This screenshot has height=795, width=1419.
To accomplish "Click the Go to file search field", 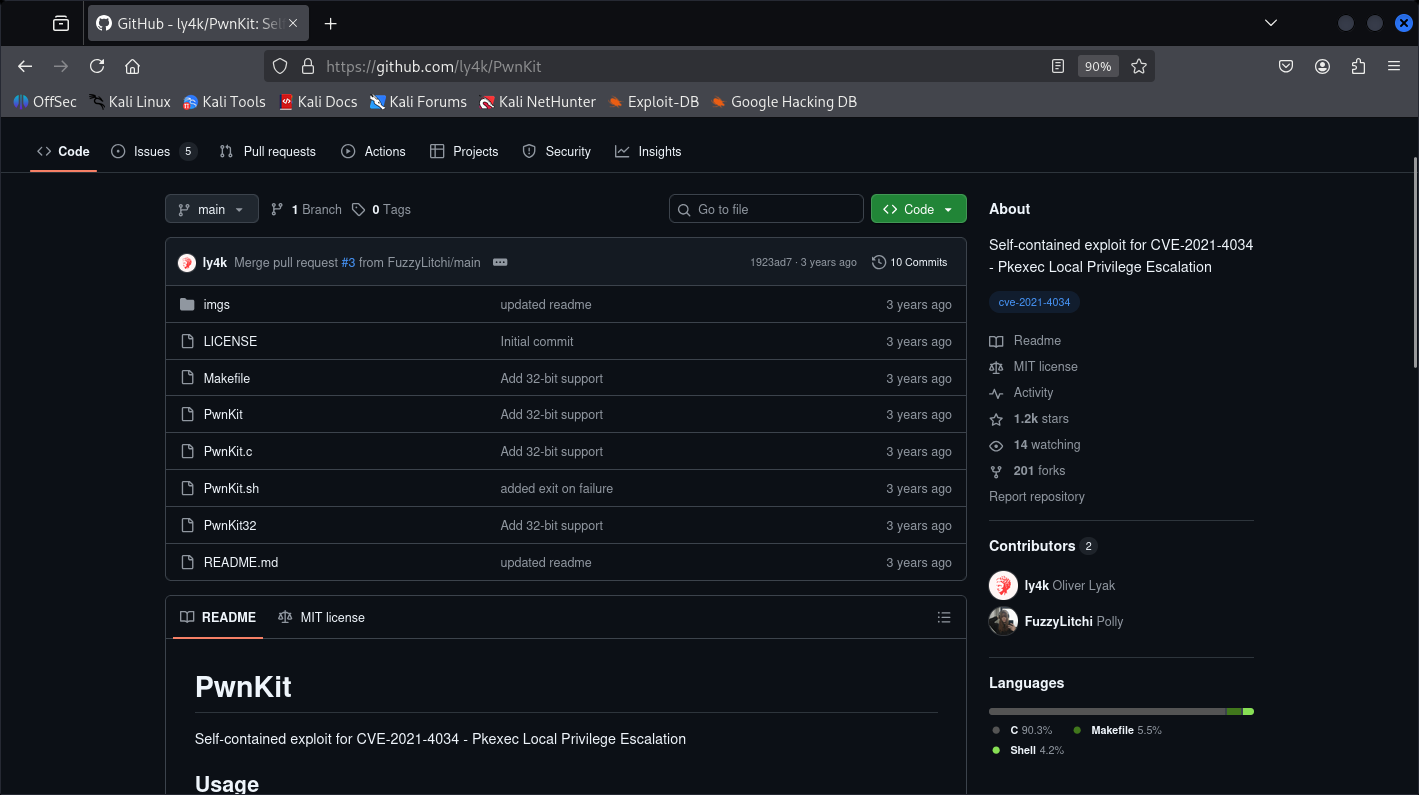I will 766,209.
